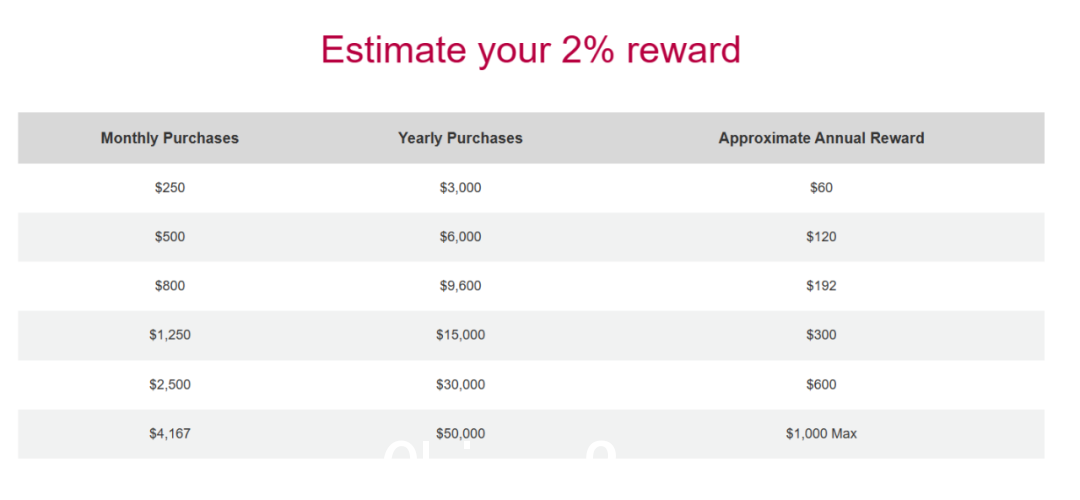The height and width of the screenshot is (500, 1080).
Task: Click the $250 monthly purchases cell
Action: [x=169, y=187]
